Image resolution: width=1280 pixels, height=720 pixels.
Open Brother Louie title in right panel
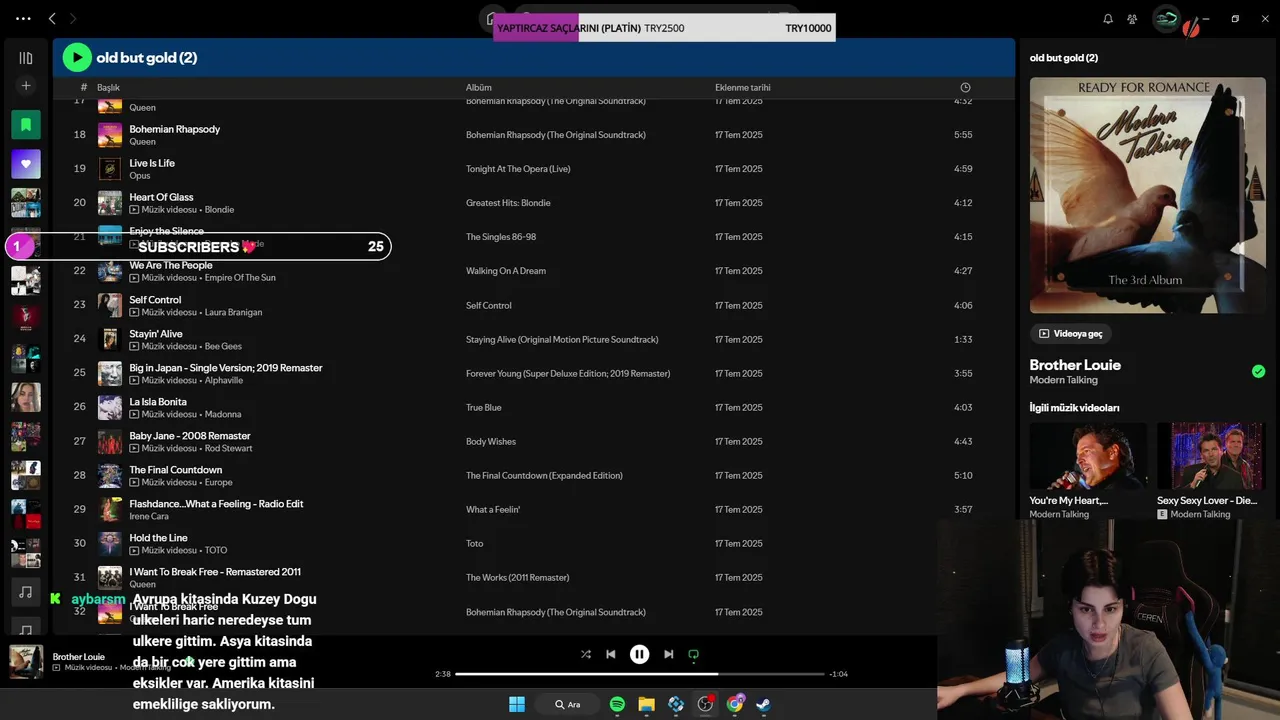tap(1075, 365)
